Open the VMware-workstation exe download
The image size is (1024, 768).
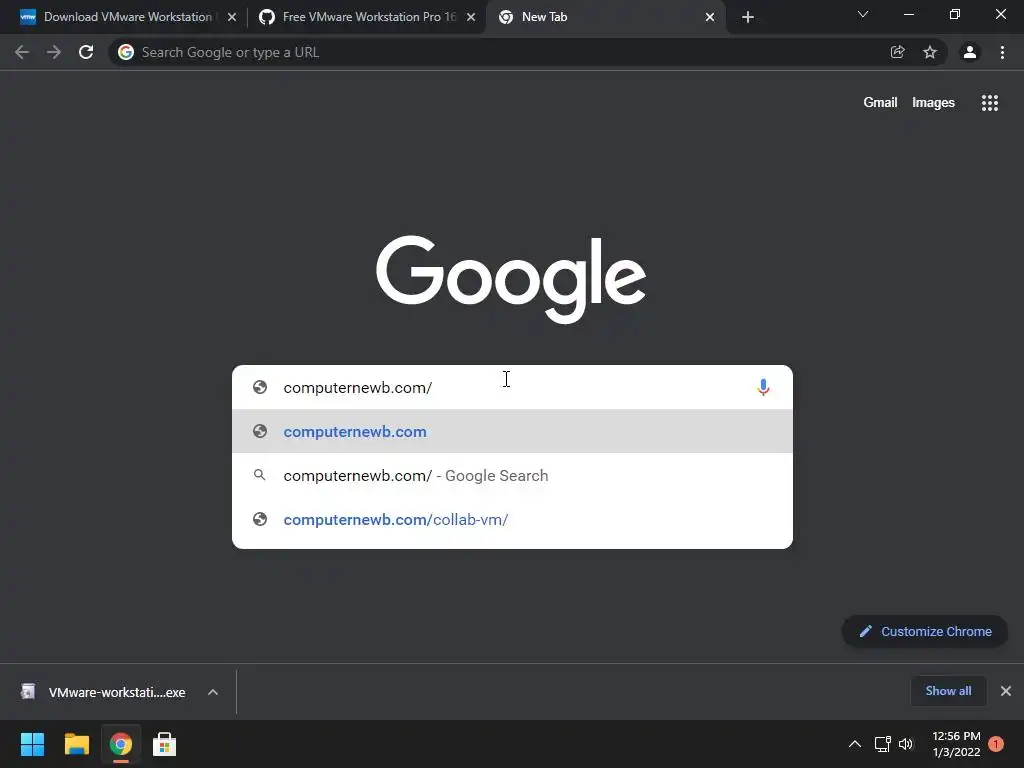tap(104, 692)
